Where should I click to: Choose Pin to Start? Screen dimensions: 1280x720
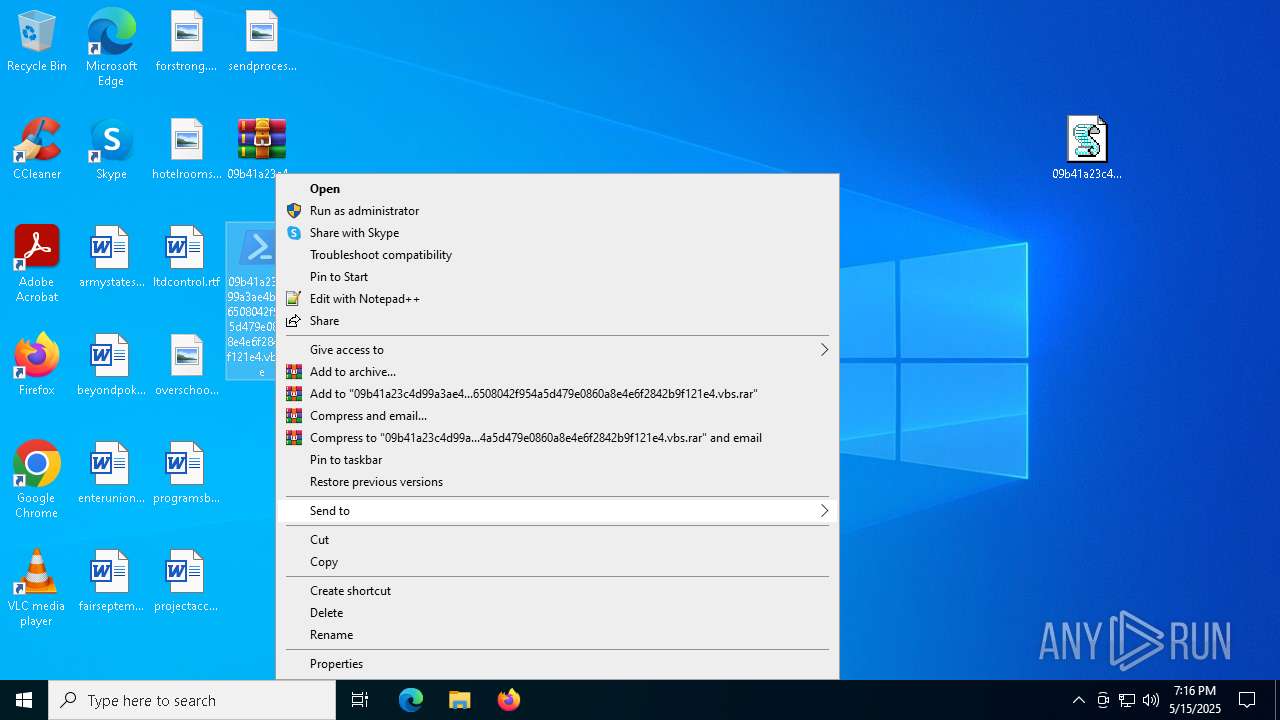[557, 277]
